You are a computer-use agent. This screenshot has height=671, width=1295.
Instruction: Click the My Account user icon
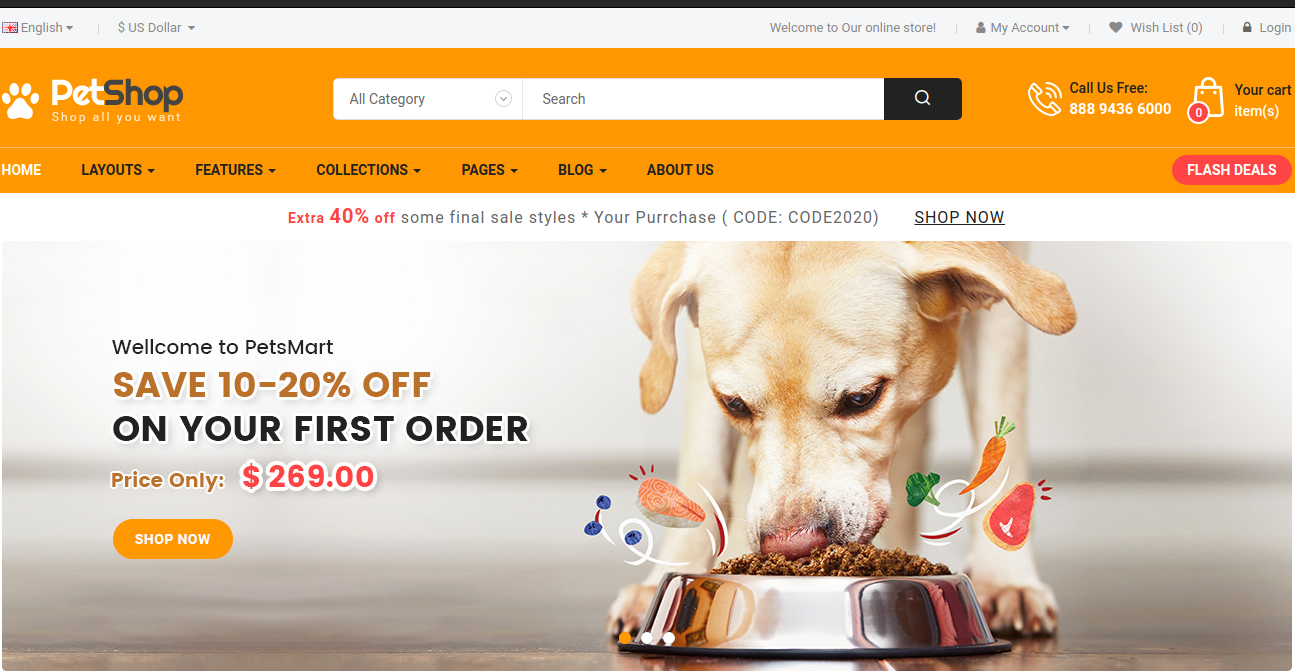[981, 28]
